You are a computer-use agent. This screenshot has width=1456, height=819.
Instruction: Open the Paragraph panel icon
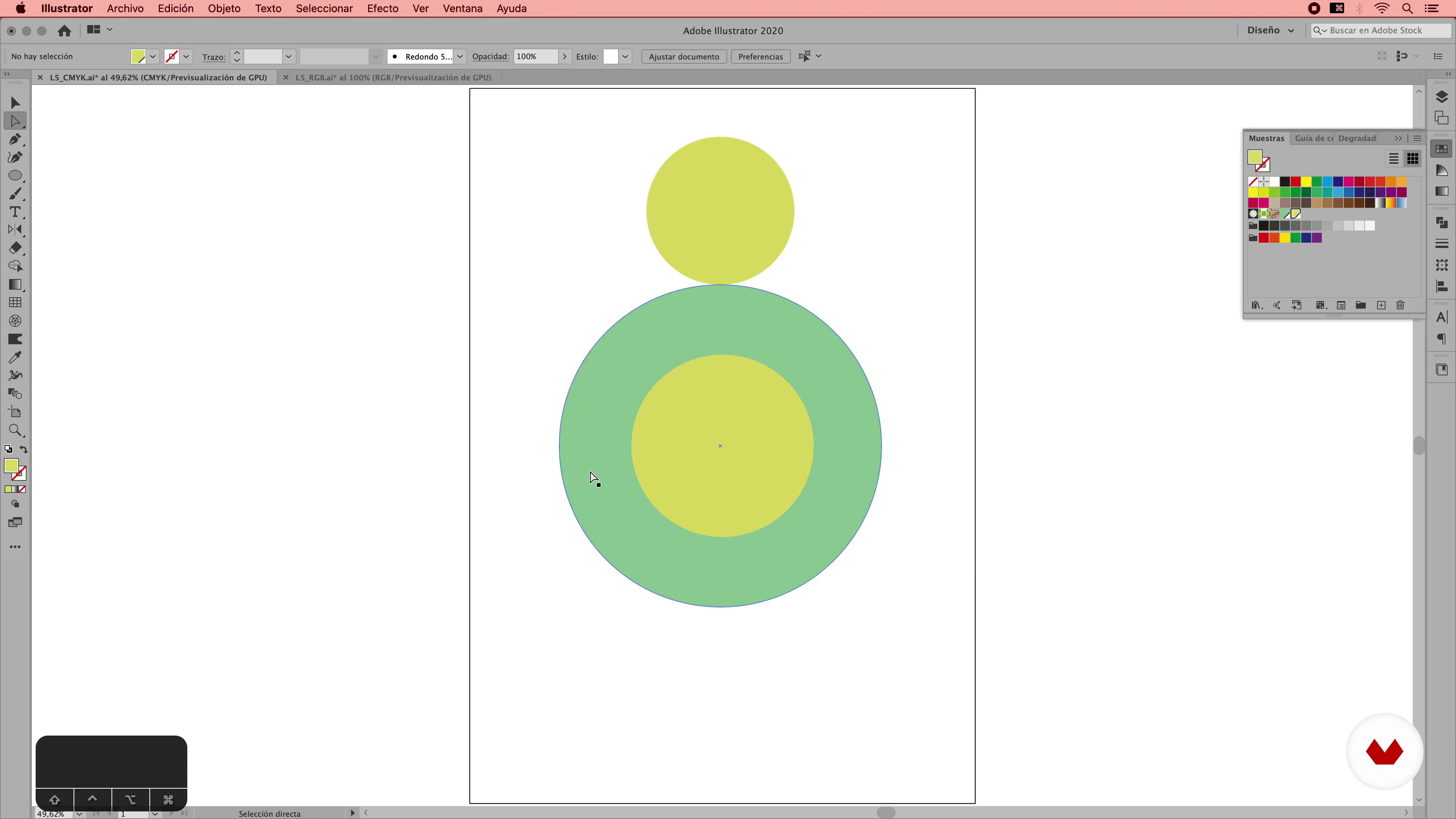coord(1441,339)
